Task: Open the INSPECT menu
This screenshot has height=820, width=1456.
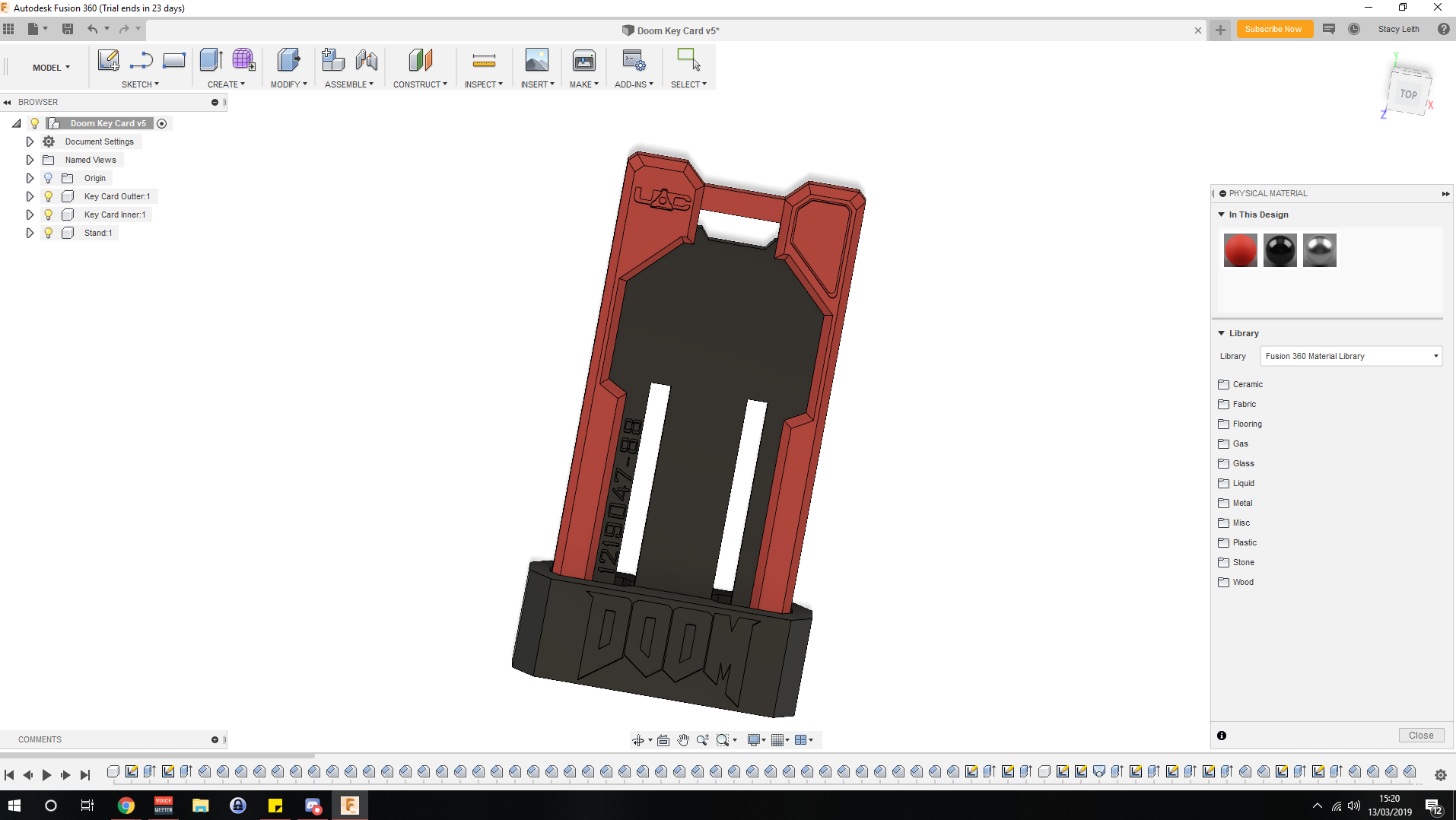Action: tap(484, 84)
